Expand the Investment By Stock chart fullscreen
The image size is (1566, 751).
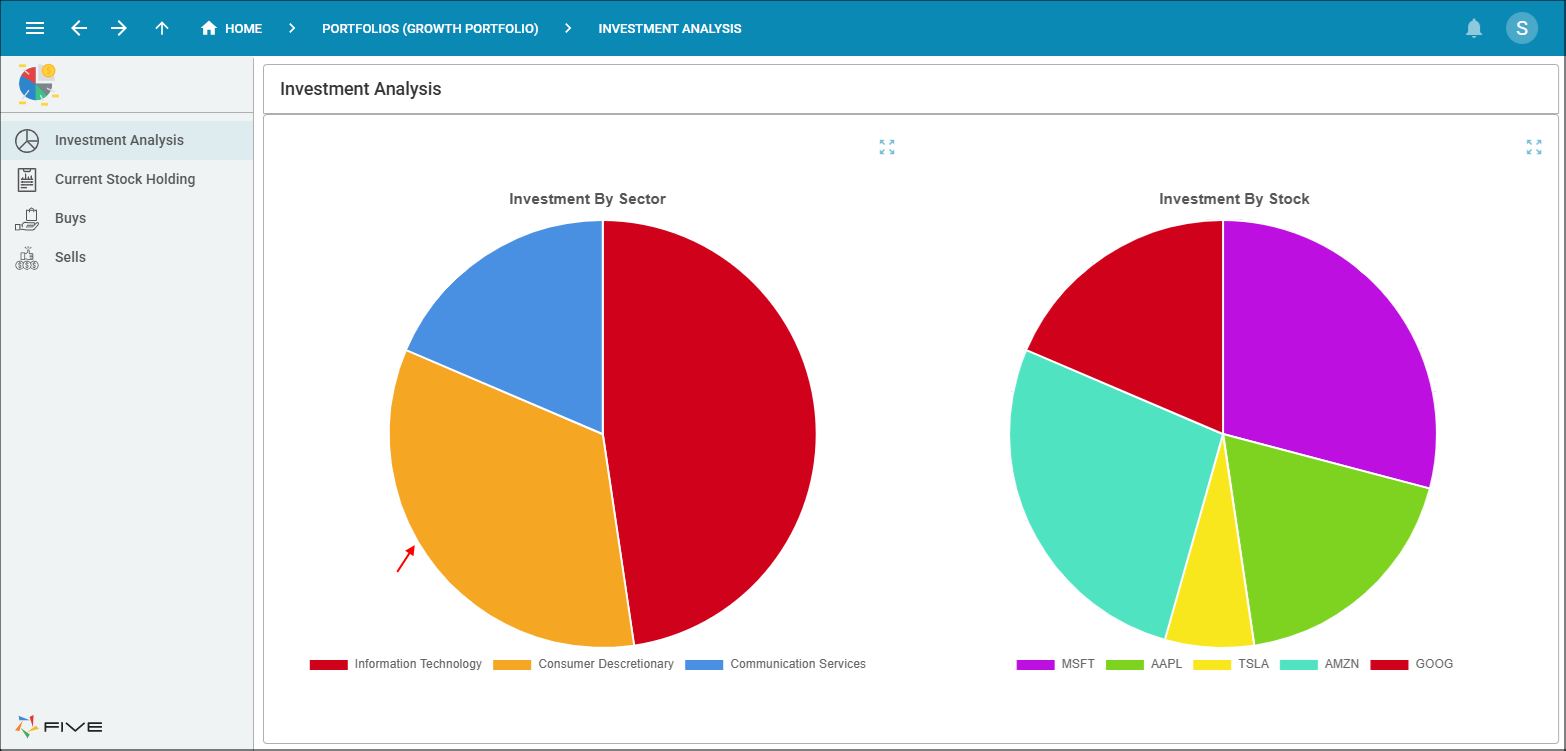(1533, 147)
